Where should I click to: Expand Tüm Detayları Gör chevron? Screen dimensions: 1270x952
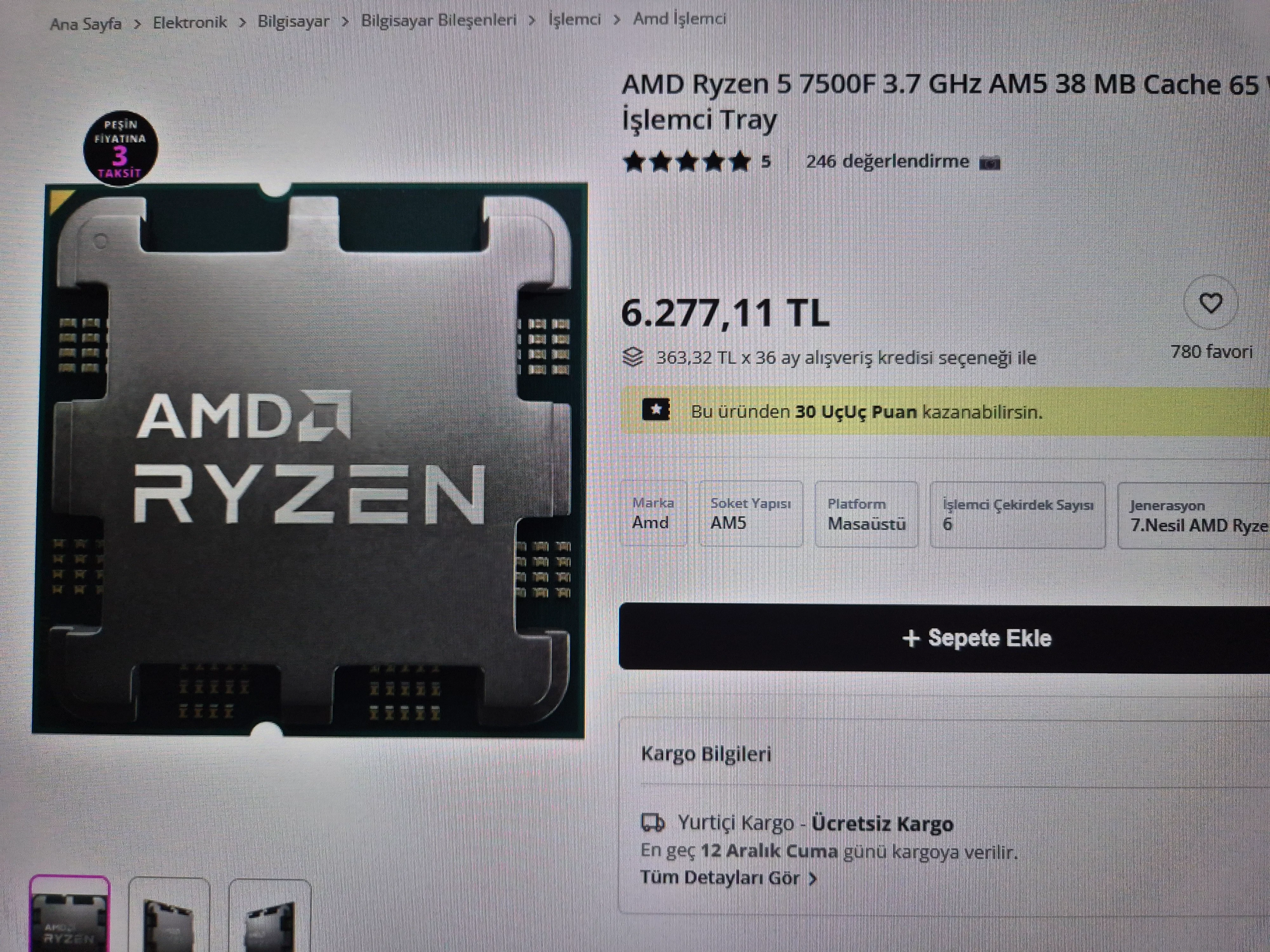pos(812,879)
